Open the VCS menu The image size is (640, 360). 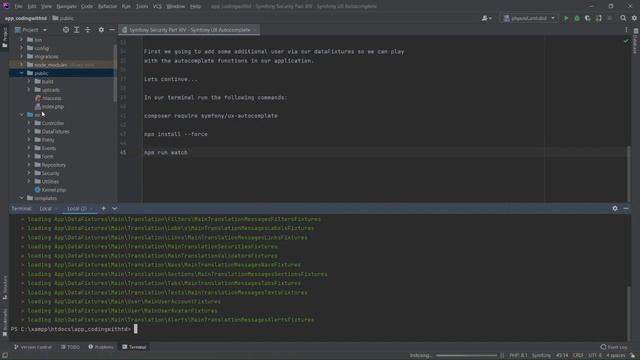[157, 6]
